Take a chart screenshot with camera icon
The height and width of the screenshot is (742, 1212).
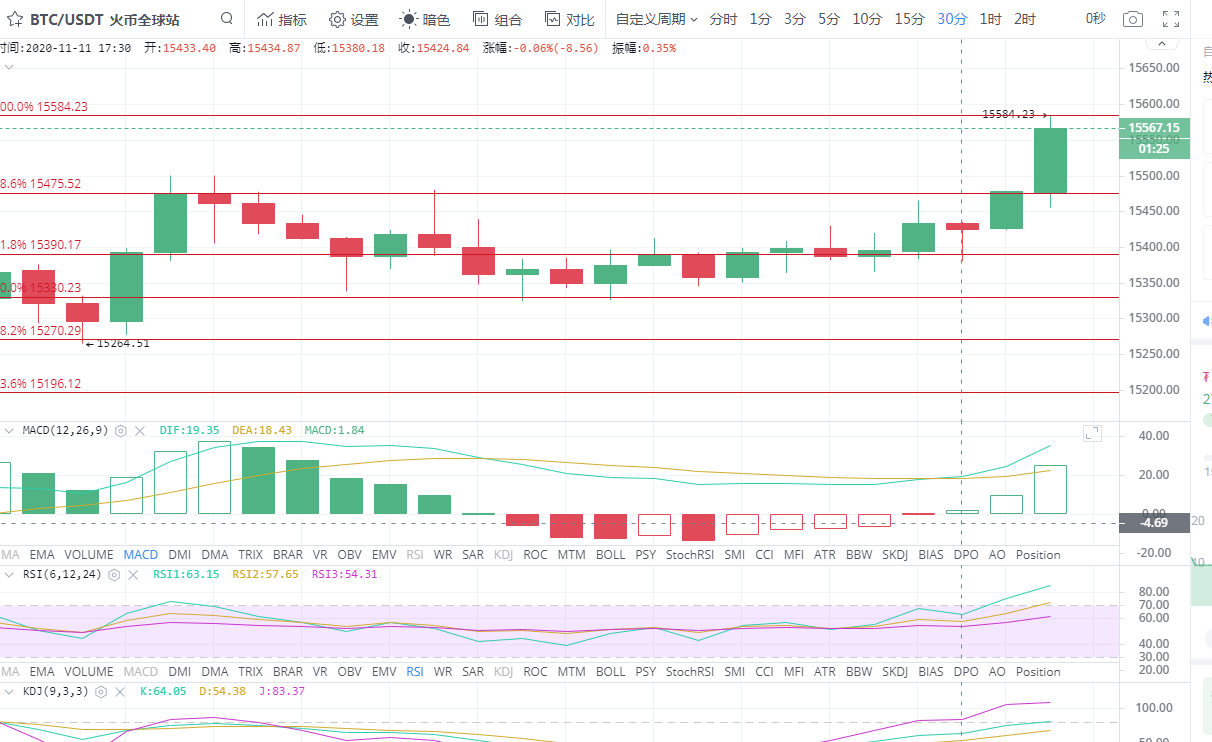(x=1132, y=19)
